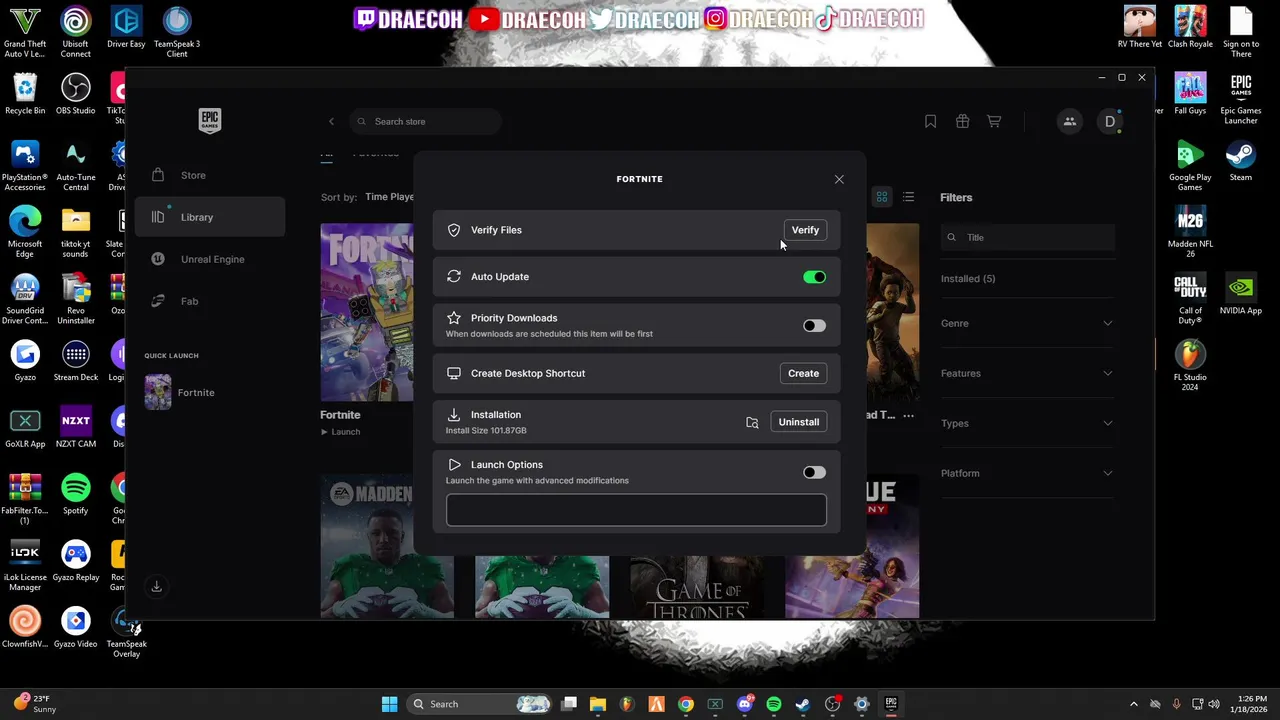Focus the launch options text field

(x=636, y=510)
